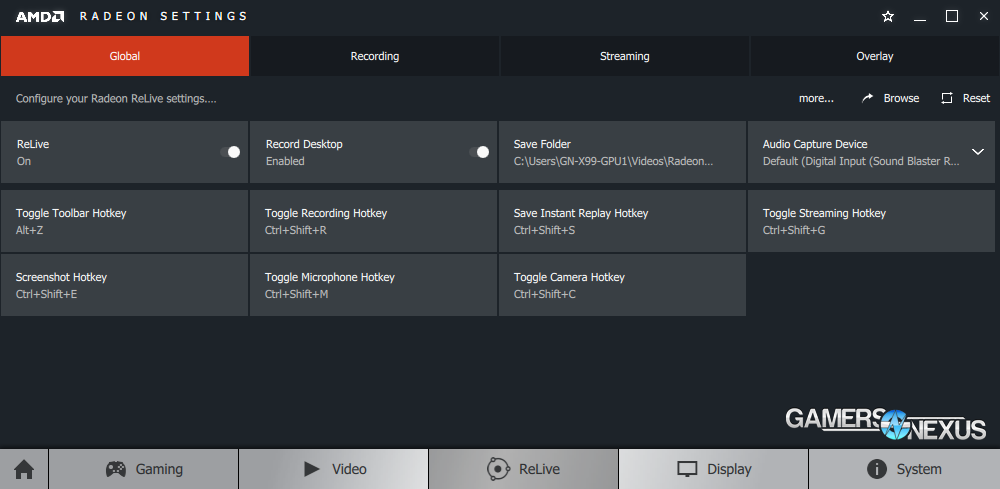1000x489 pixels.
Task: Click the System info icon
Action: (x=877, y=470)
